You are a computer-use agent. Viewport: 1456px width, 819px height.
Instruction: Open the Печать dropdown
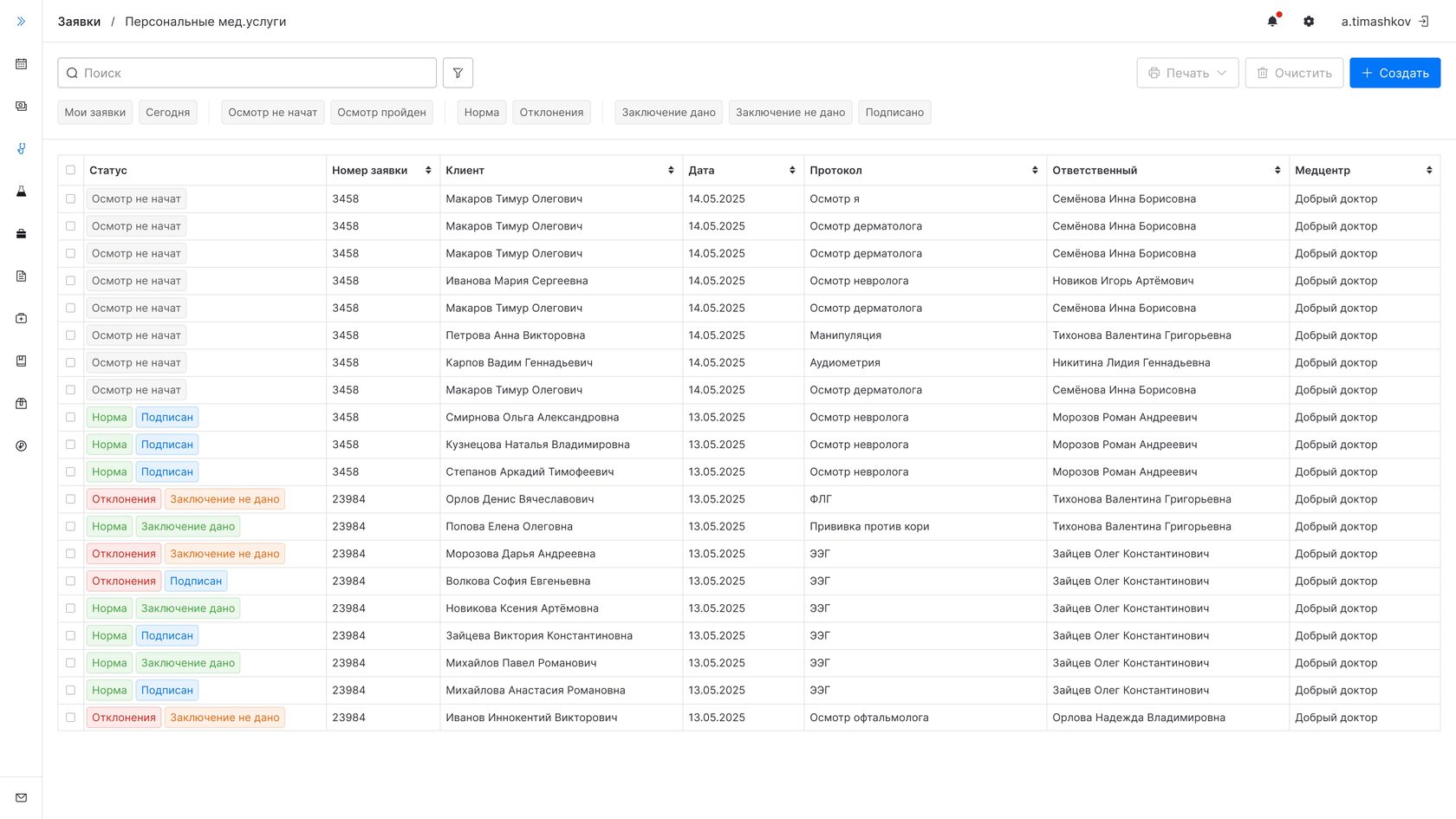coord(1187,73)
